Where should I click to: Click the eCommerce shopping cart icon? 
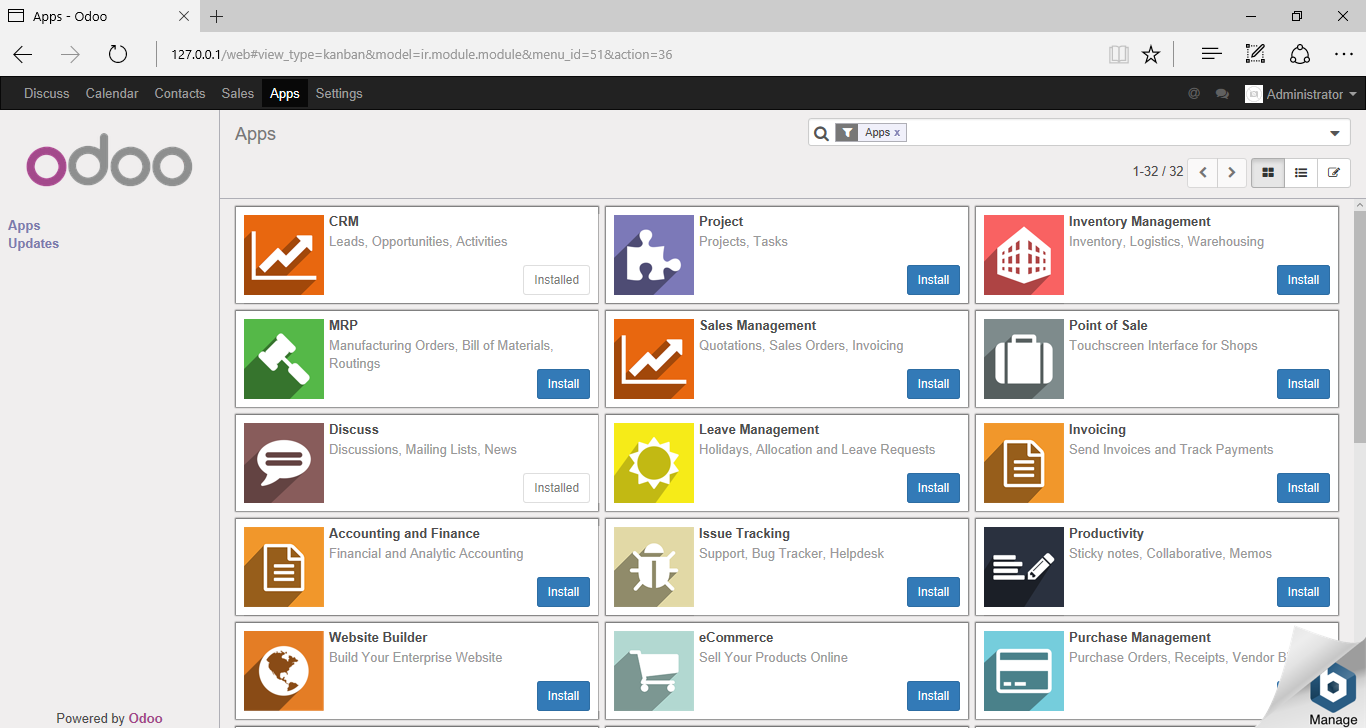[653, 671]
